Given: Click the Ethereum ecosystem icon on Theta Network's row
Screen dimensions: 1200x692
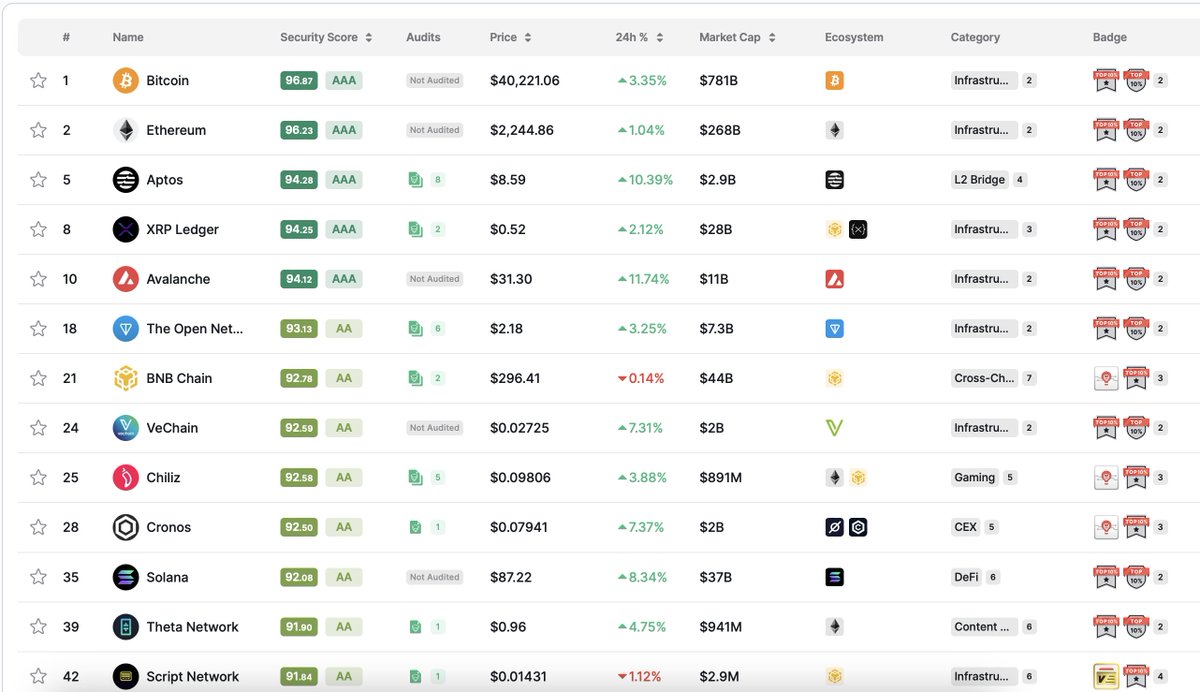Looking at the screenshot, I should [x=834, y=626].
